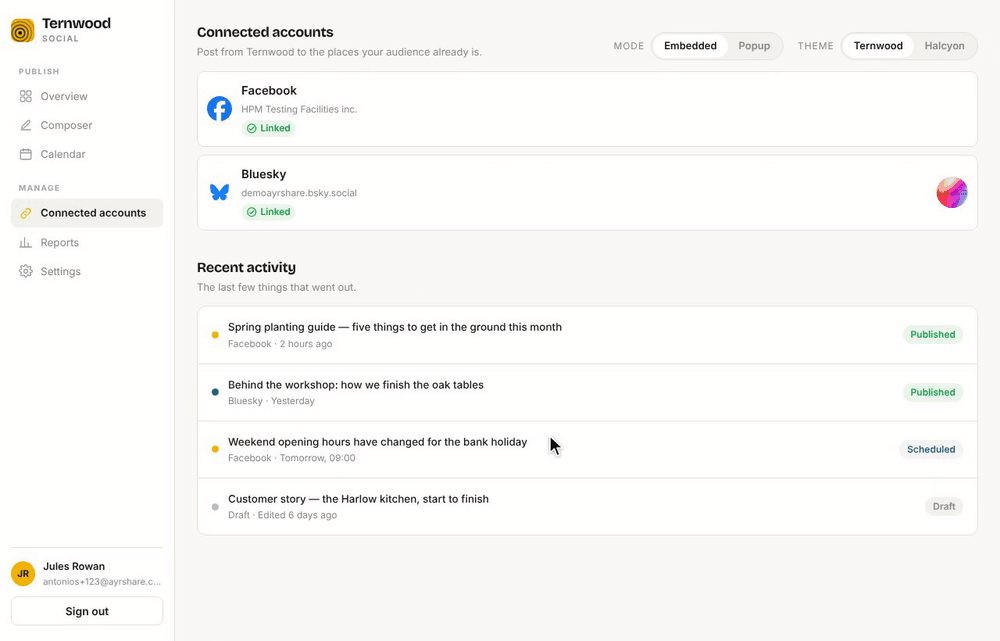Image resolution: width=1000 pixels, height=641 pixels.
Task: Open the Overview page
Action: click(87, 96)
